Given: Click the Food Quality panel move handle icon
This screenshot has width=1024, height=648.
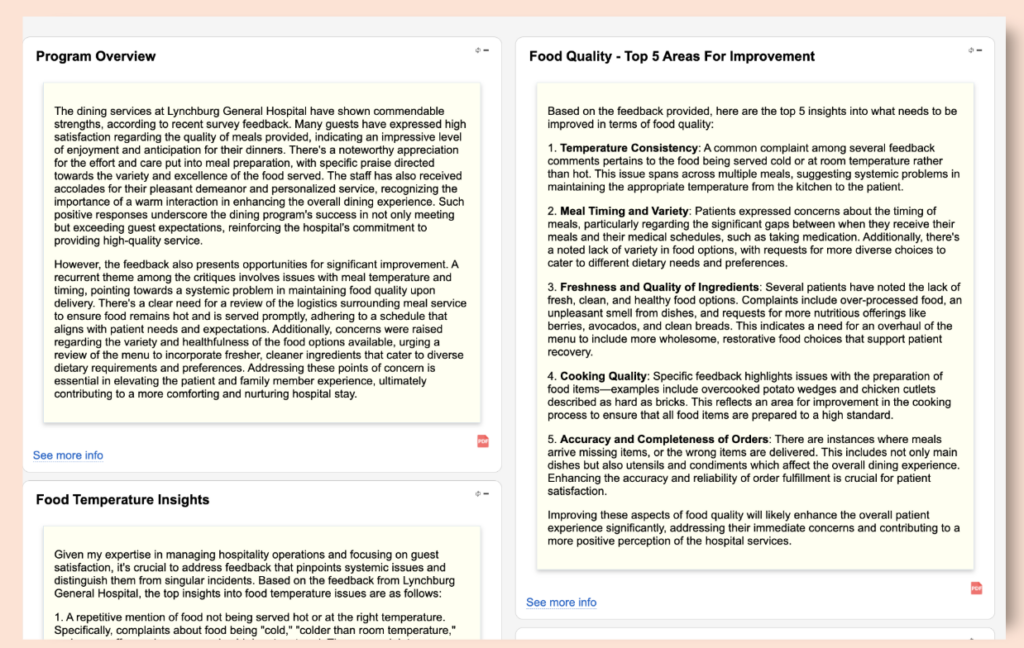Looking at the screenshot, I should pyautogui.click(x=970, y=50).
